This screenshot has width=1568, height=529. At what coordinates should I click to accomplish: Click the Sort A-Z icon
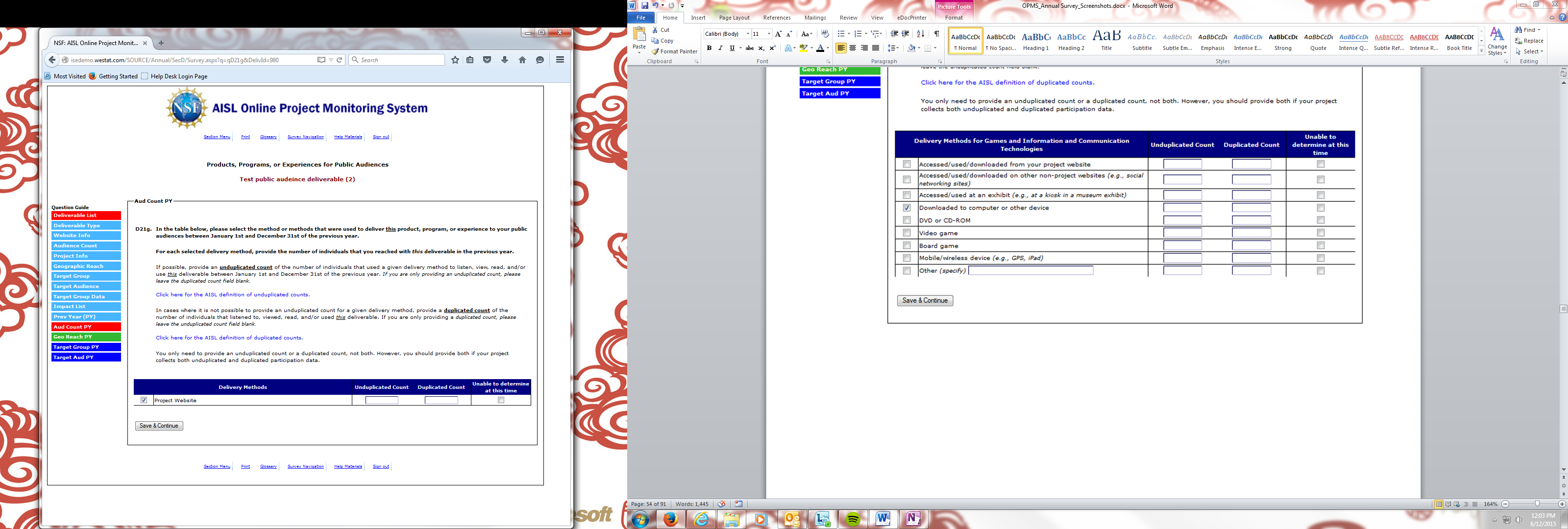[920, 34]
